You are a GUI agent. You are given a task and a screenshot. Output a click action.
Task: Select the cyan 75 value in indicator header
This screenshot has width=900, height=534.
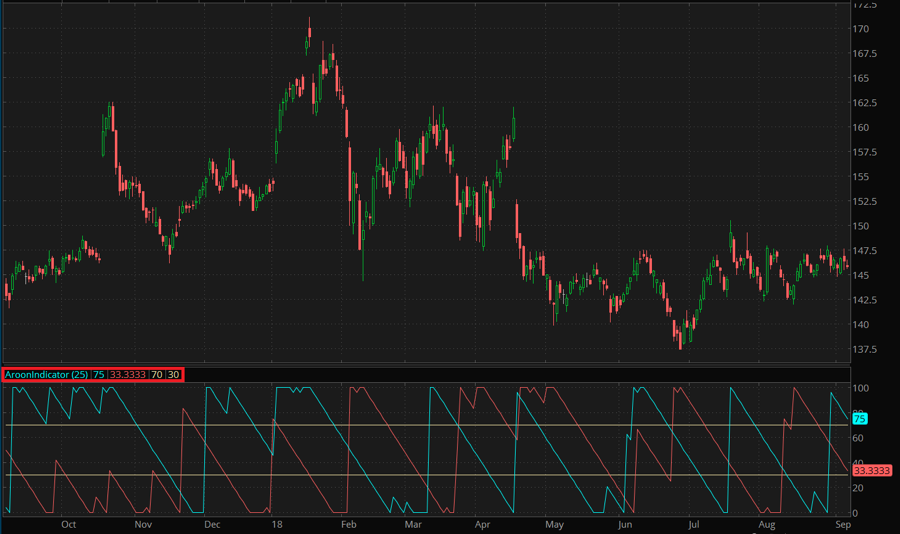click(x=99, y=374)
